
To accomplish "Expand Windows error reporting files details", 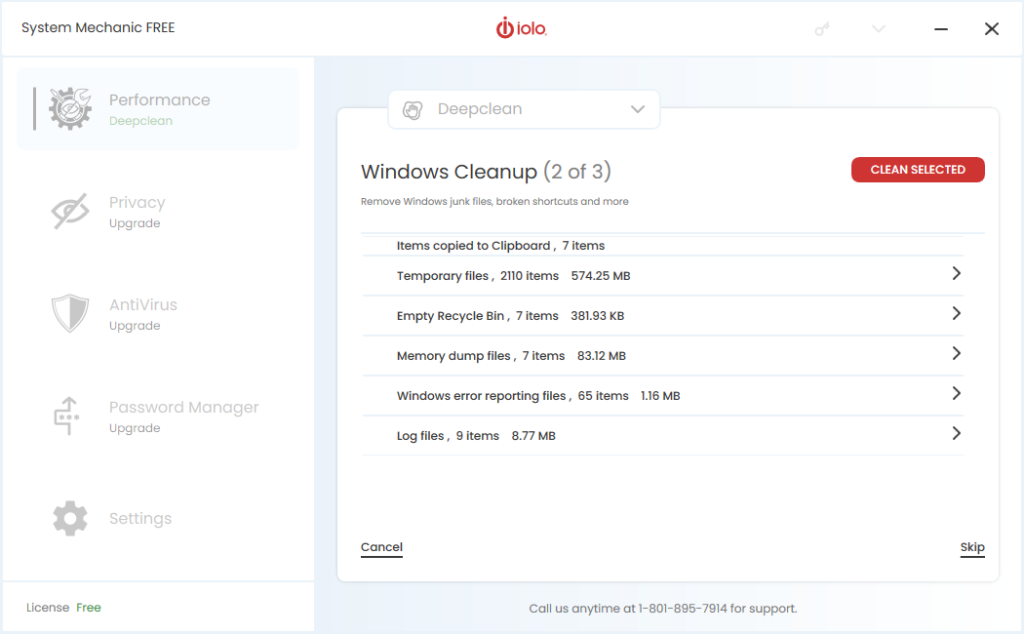I will (x=955, y=393).
